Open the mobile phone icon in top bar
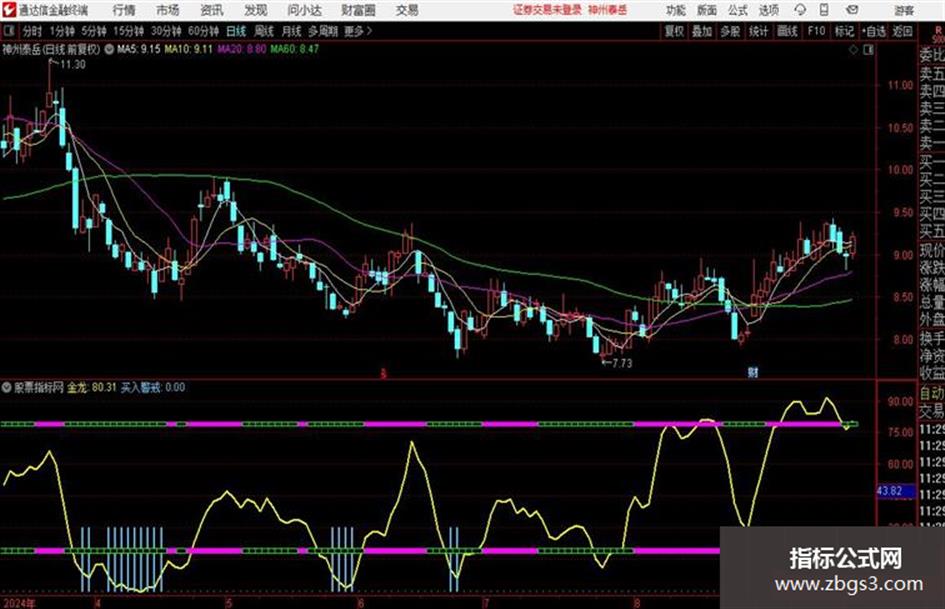The image size is (945, 609). tap(824, 10)
